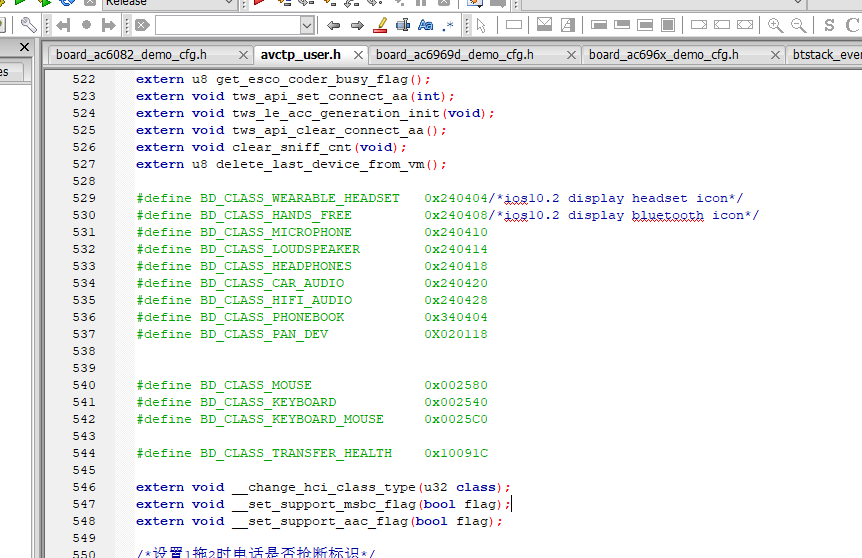This screenshot has height=558, width=862.
Task: Switch to board_ac6969d_demo_cfg.h tab
Action: [455, 54]
